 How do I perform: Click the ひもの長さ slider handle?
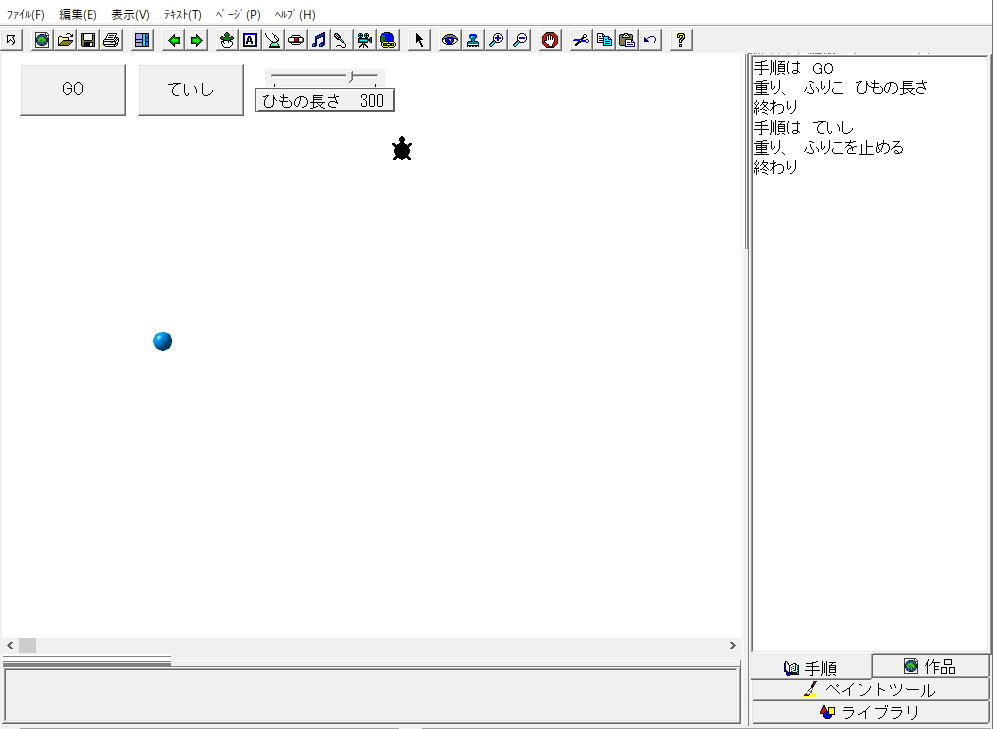click(x=351, y=76)
